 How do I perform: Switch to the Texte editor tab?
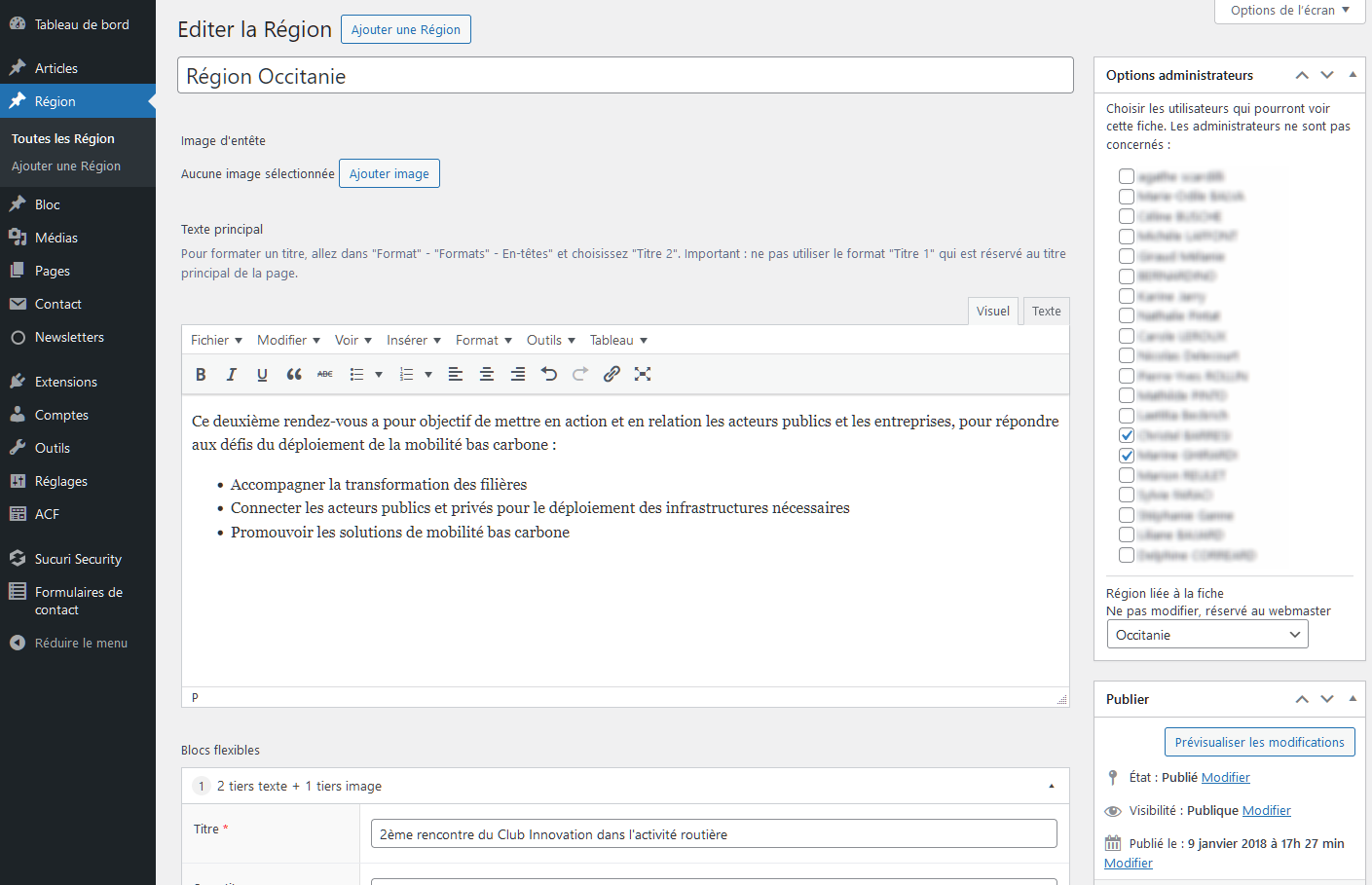click(1047, 311)
